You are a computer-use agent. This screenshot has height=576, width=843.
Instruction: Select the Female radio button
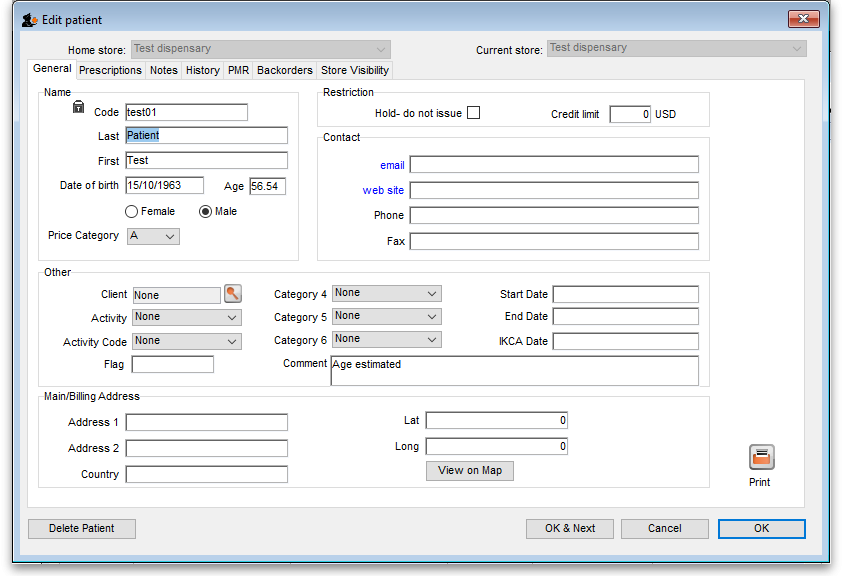[131, 211]
